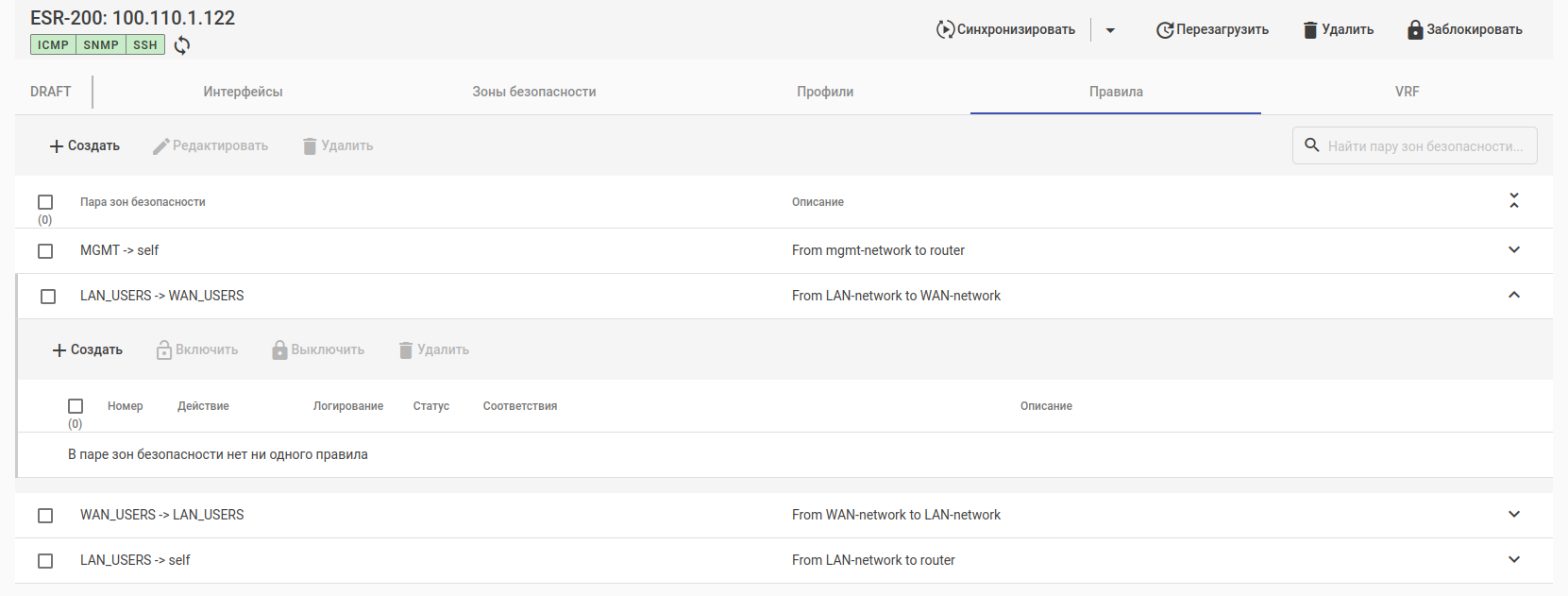This screenshot has width=1568, height=596.
Task: Expand the LAN_USERS -> self row
Action: [1514, 560]
